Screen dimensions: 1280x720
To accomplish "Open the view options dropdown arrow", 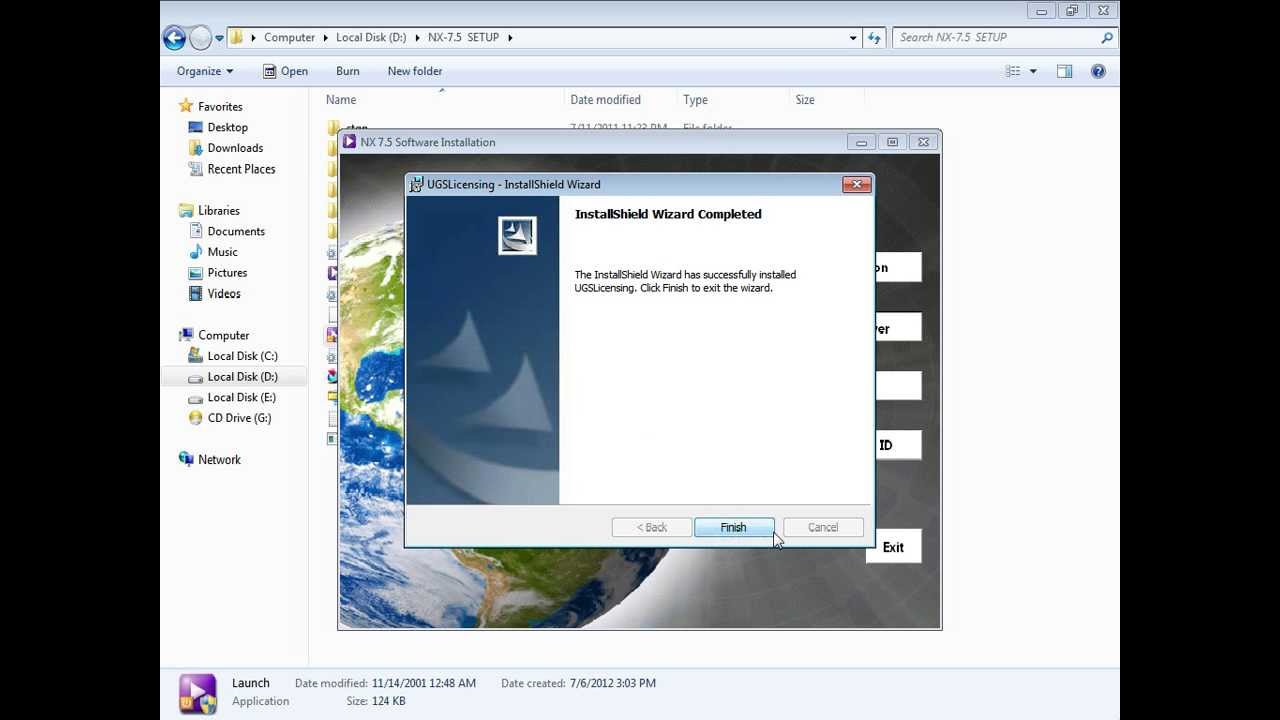I will coord(1033,71).
